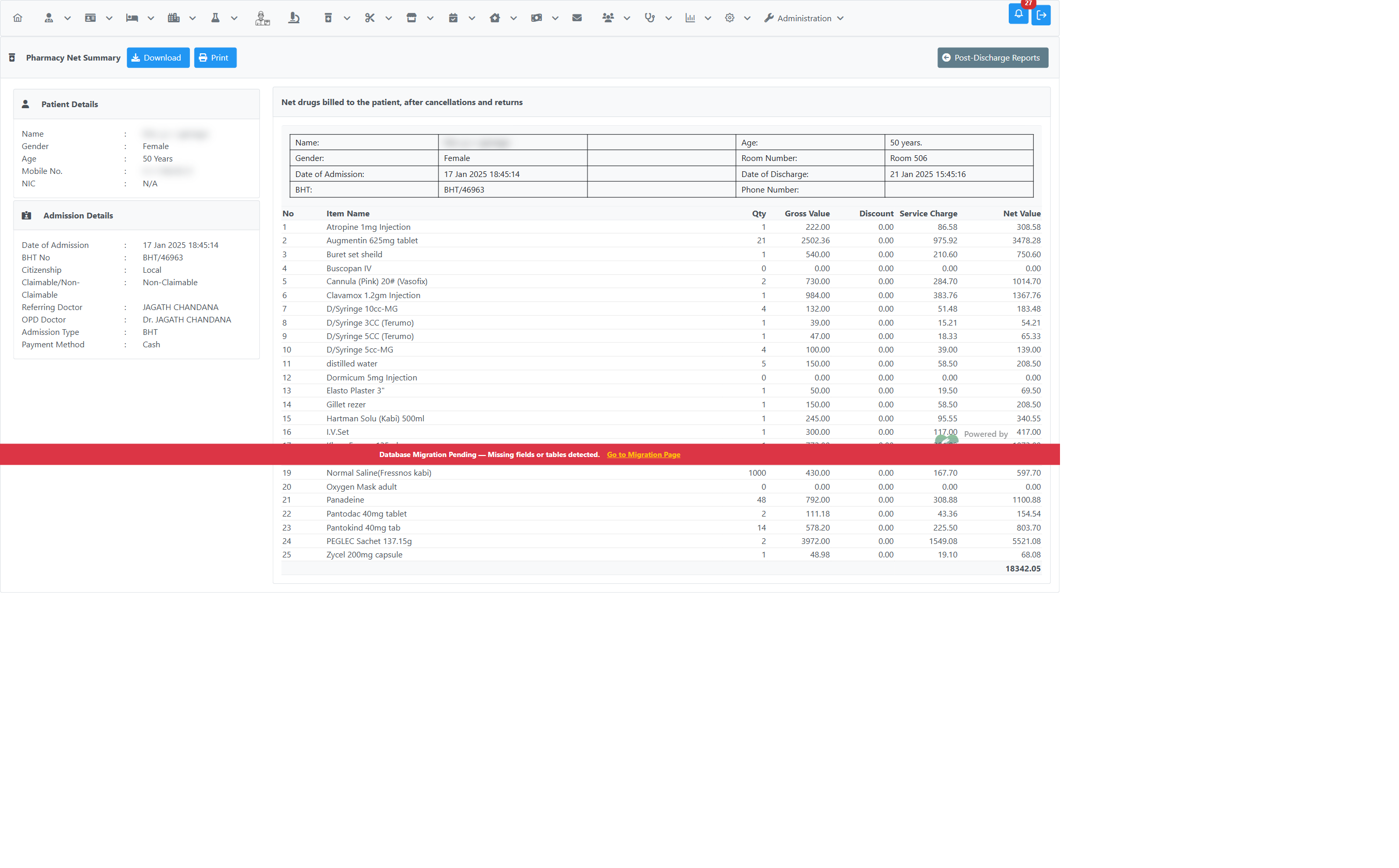Viewport: 1399px width, 868px height.
Task: Expand the chevron next to gear icon
Action: [747, 18]
